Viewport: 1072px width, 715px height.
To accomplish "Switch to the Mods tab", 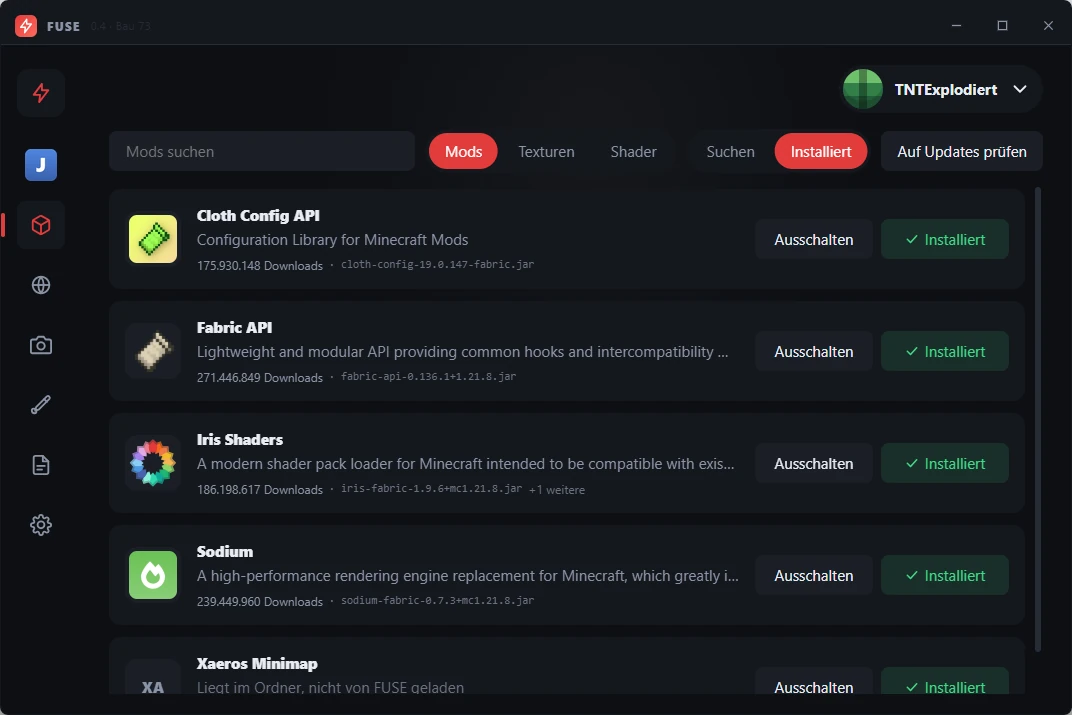I will 464,152.
